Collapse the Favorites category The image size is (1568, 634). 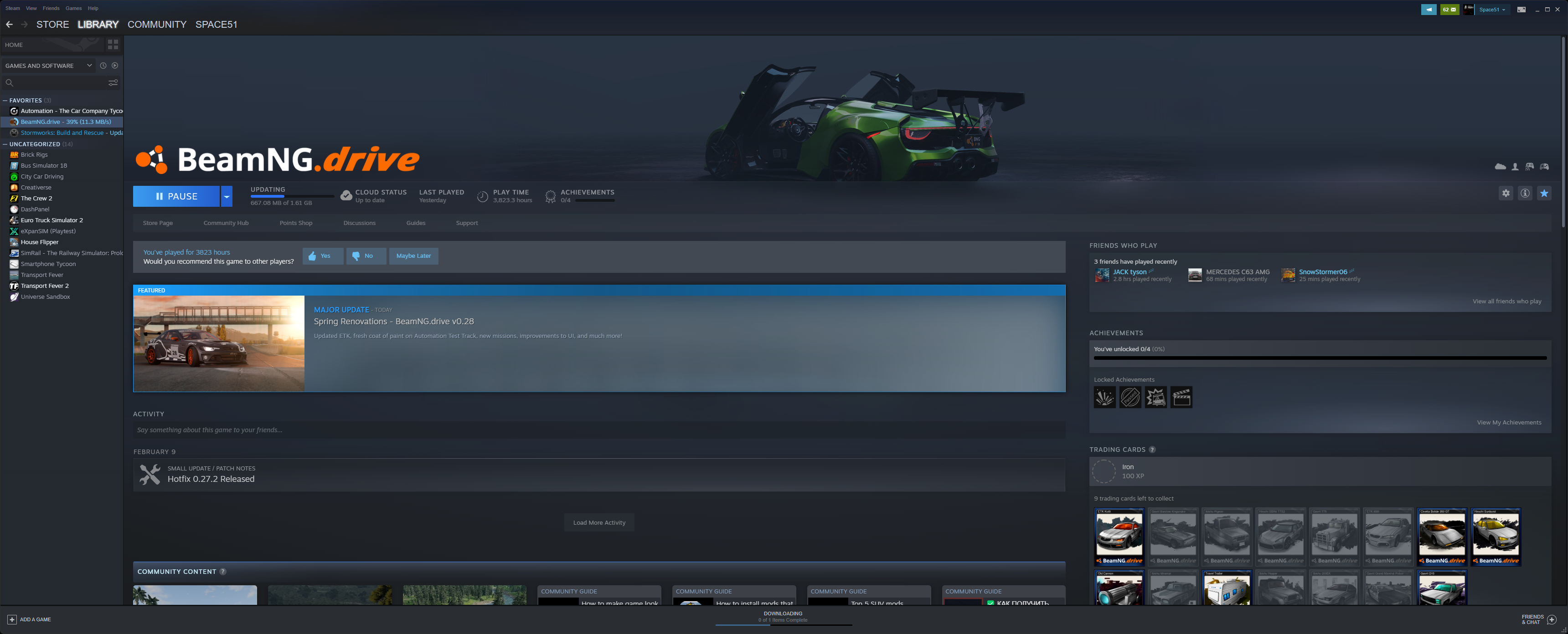(x=5, y=100)
